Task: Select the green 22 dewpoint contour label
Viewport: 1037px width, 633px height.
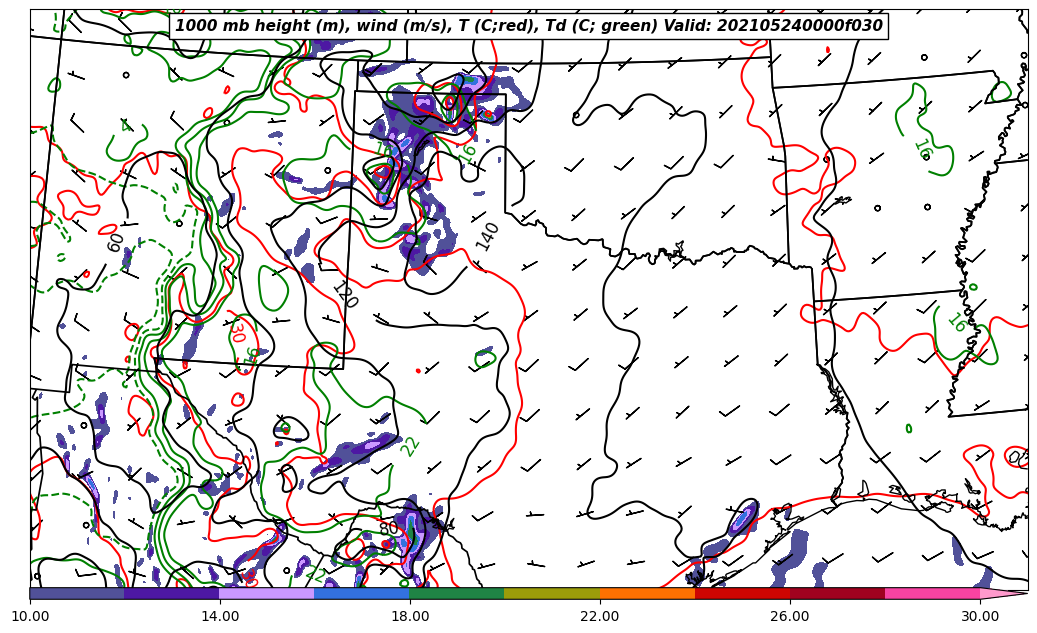Action: pyautogui.click(x=410, y=446)
